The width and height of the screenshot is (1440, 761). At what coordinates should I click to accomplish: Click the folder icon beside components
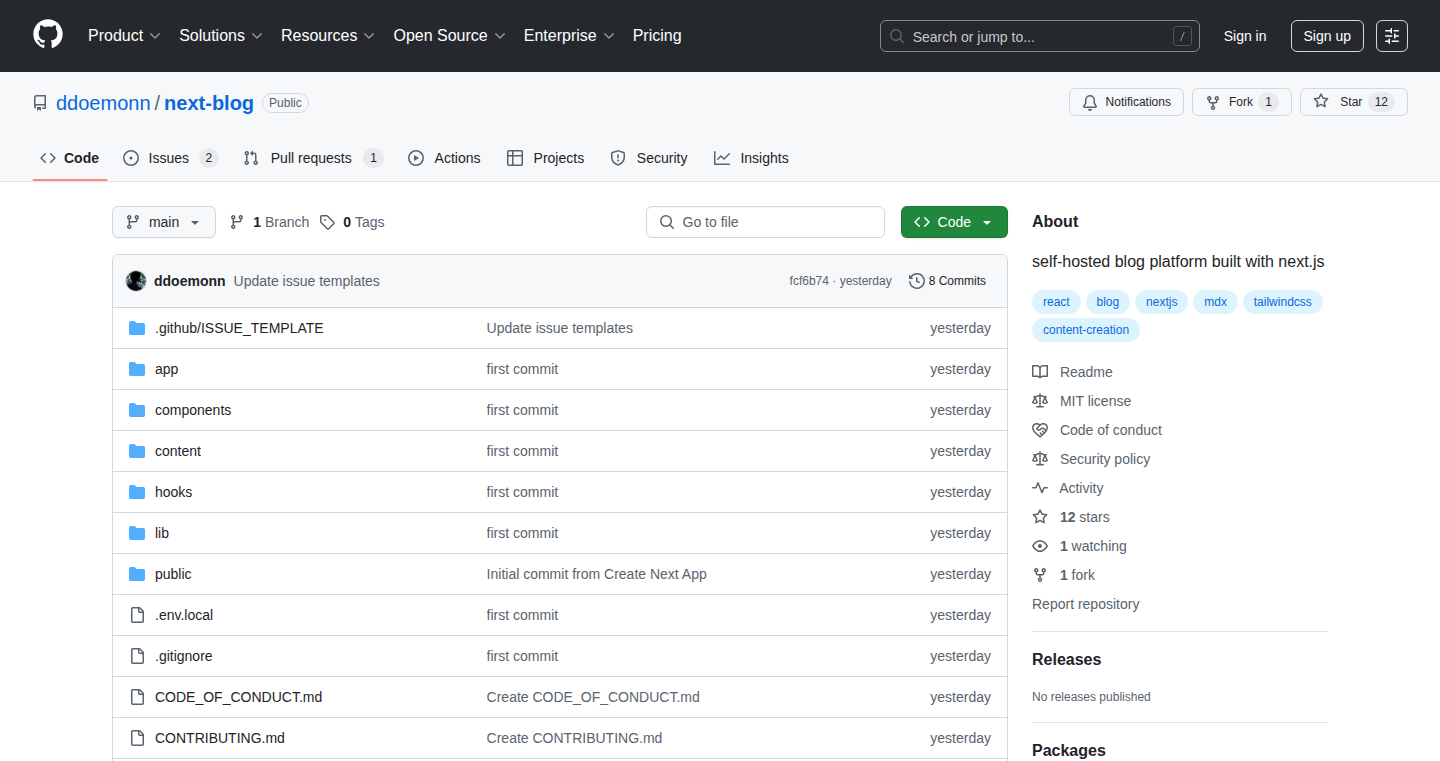click(x=137, y=410)
